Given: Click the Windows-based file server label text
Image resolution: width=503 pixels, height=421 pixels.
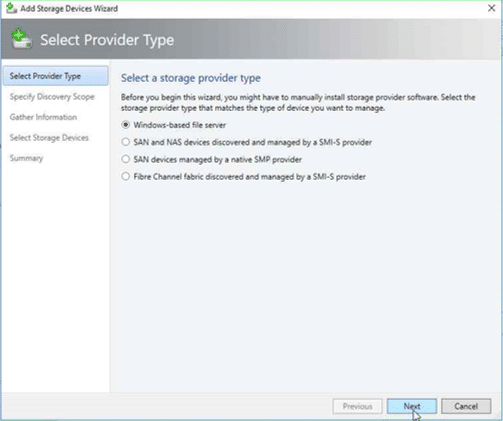Looking at the screenshot, I should click(180, 125).
